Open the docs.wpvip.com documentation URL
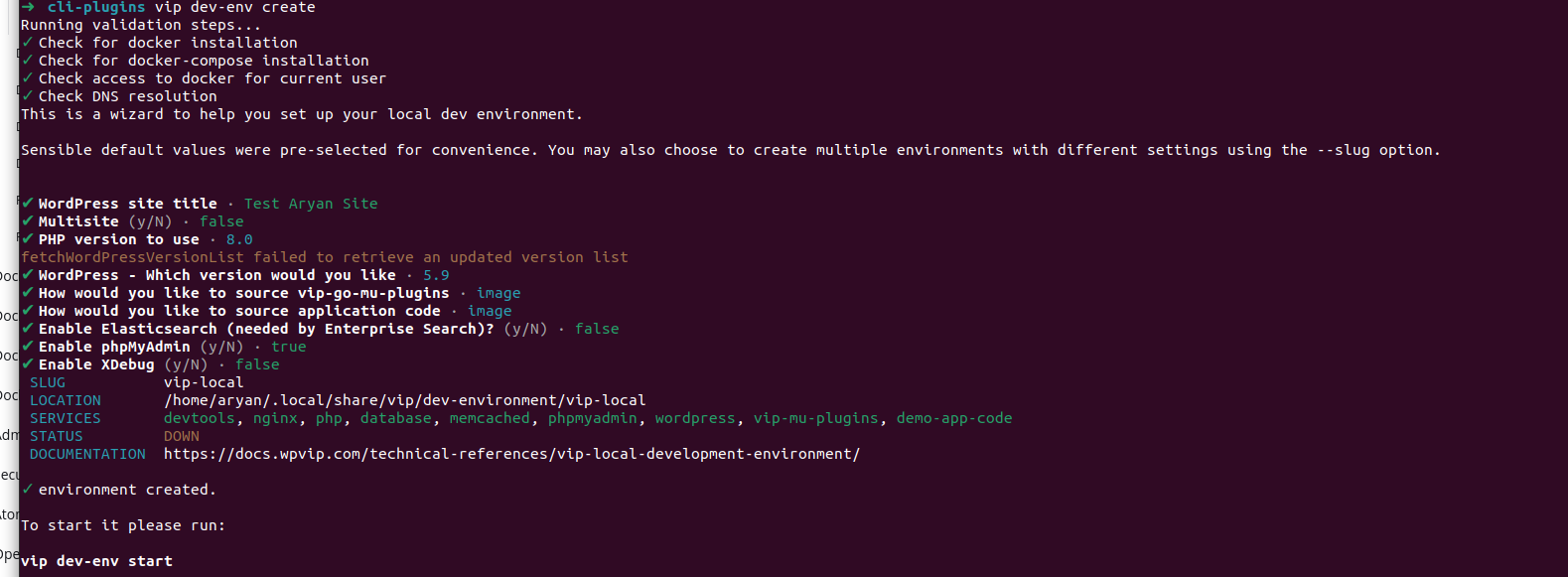Screen dimensions: 1568x577 point(511,454)
